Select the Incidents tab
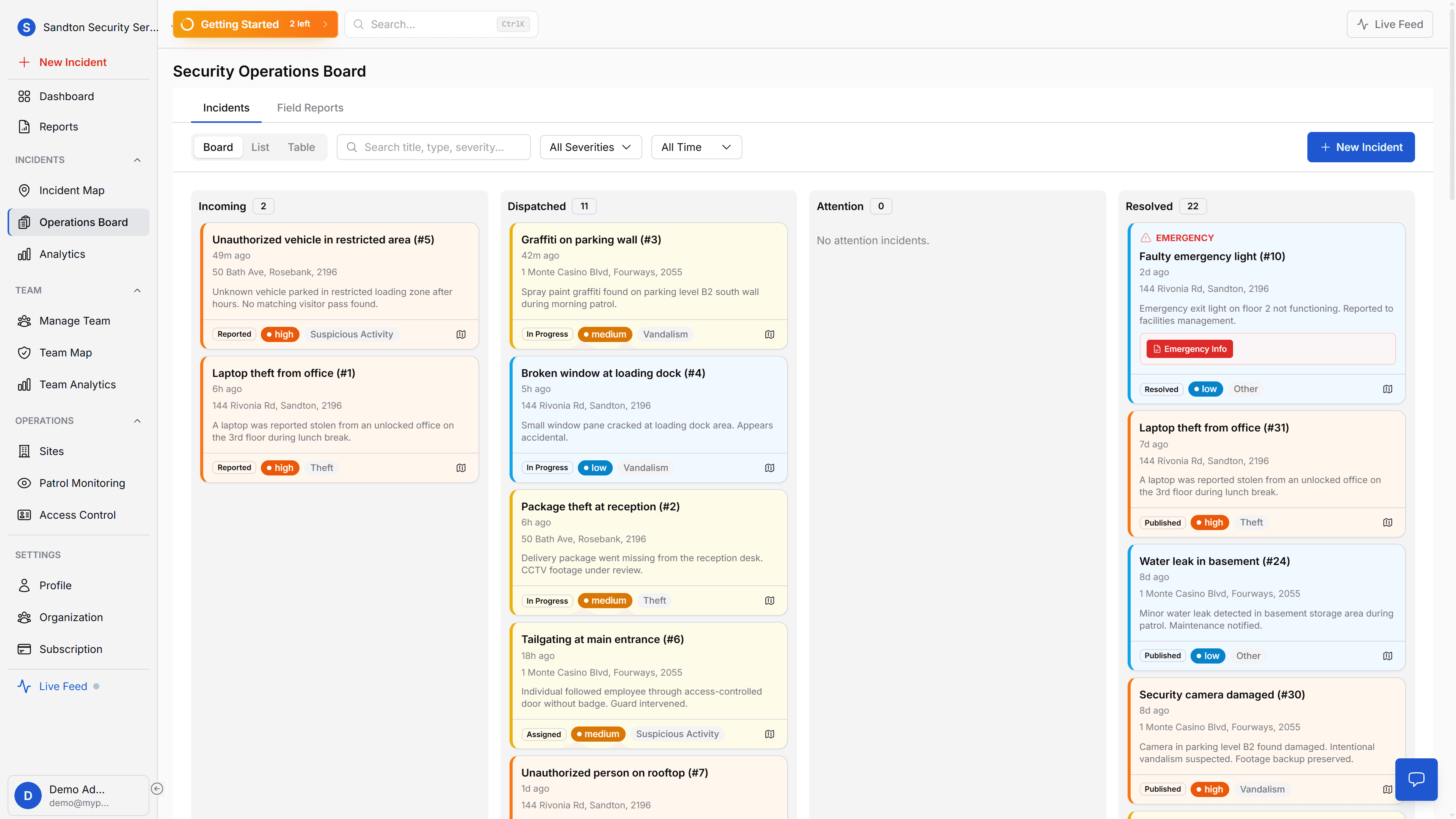 coord(226,107)
